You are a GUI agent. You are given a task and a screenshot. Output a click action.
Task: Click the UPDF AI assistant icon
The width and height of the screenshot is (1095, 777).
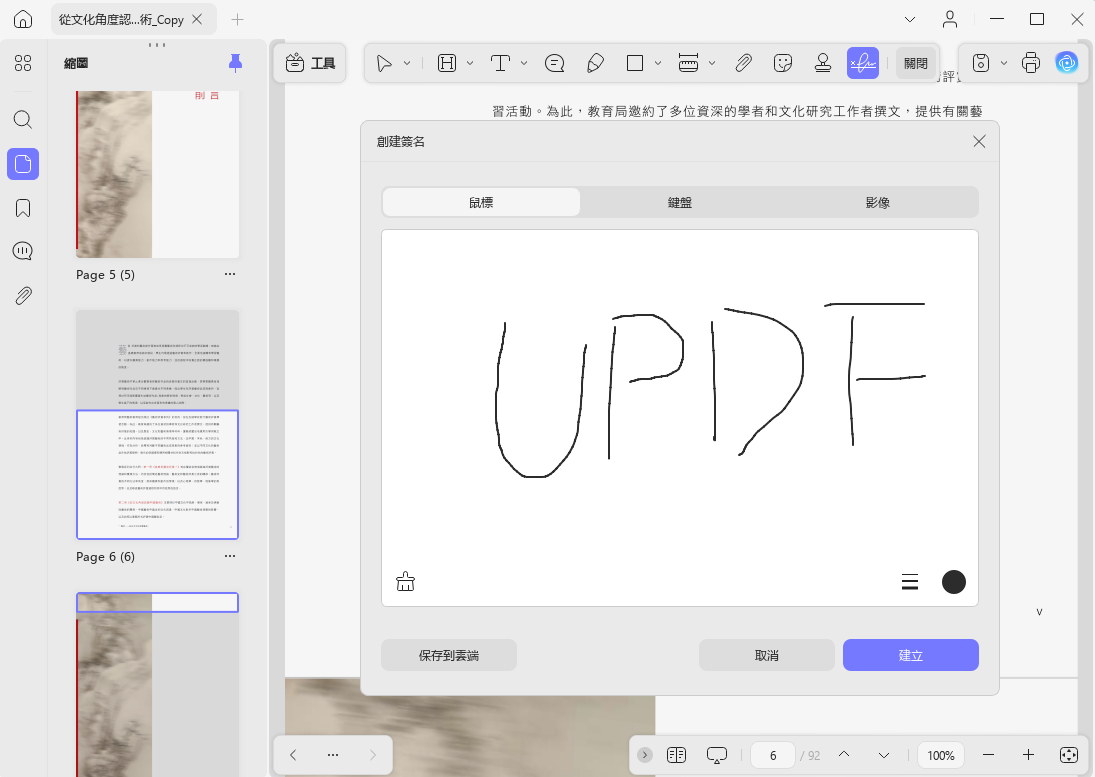(1066, 64)
